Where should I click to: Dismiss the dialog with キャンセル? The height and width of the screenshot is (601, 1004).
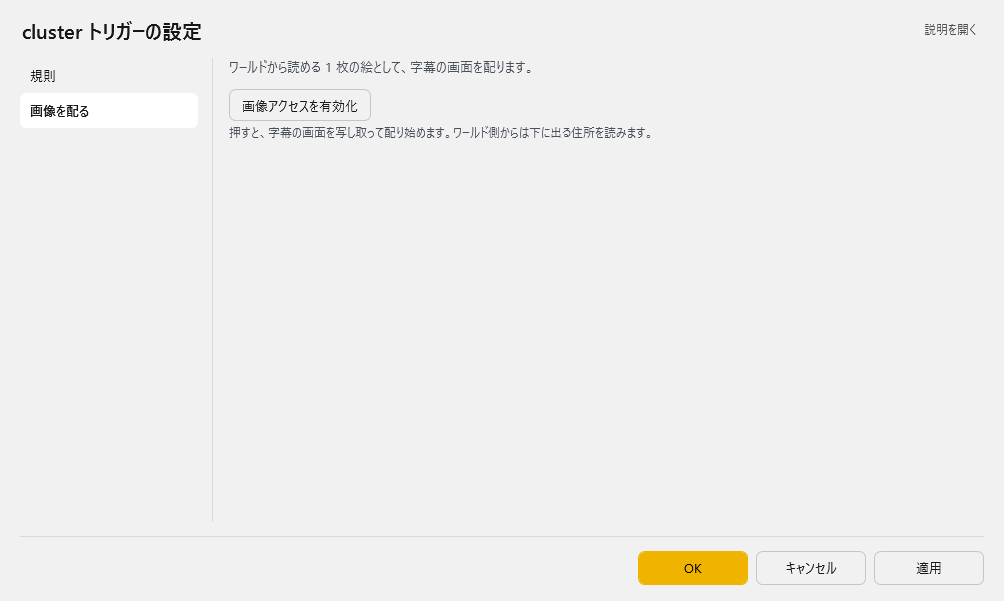811,568
